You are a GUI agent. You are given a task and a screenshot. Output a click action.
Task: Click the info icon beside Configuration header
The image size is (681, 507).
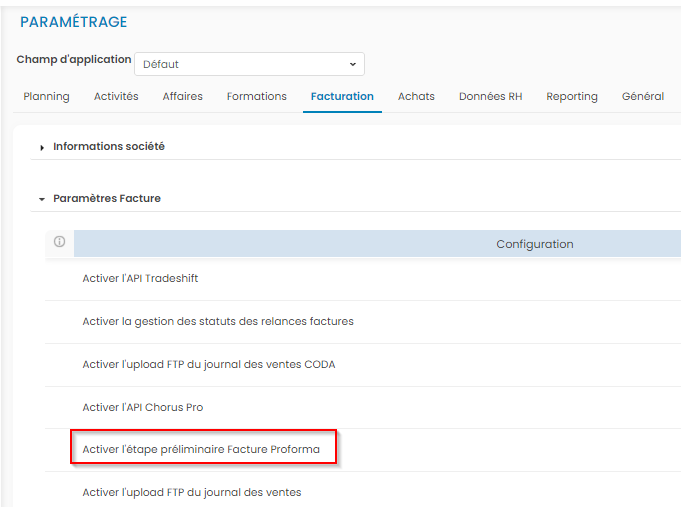[59, 242]
